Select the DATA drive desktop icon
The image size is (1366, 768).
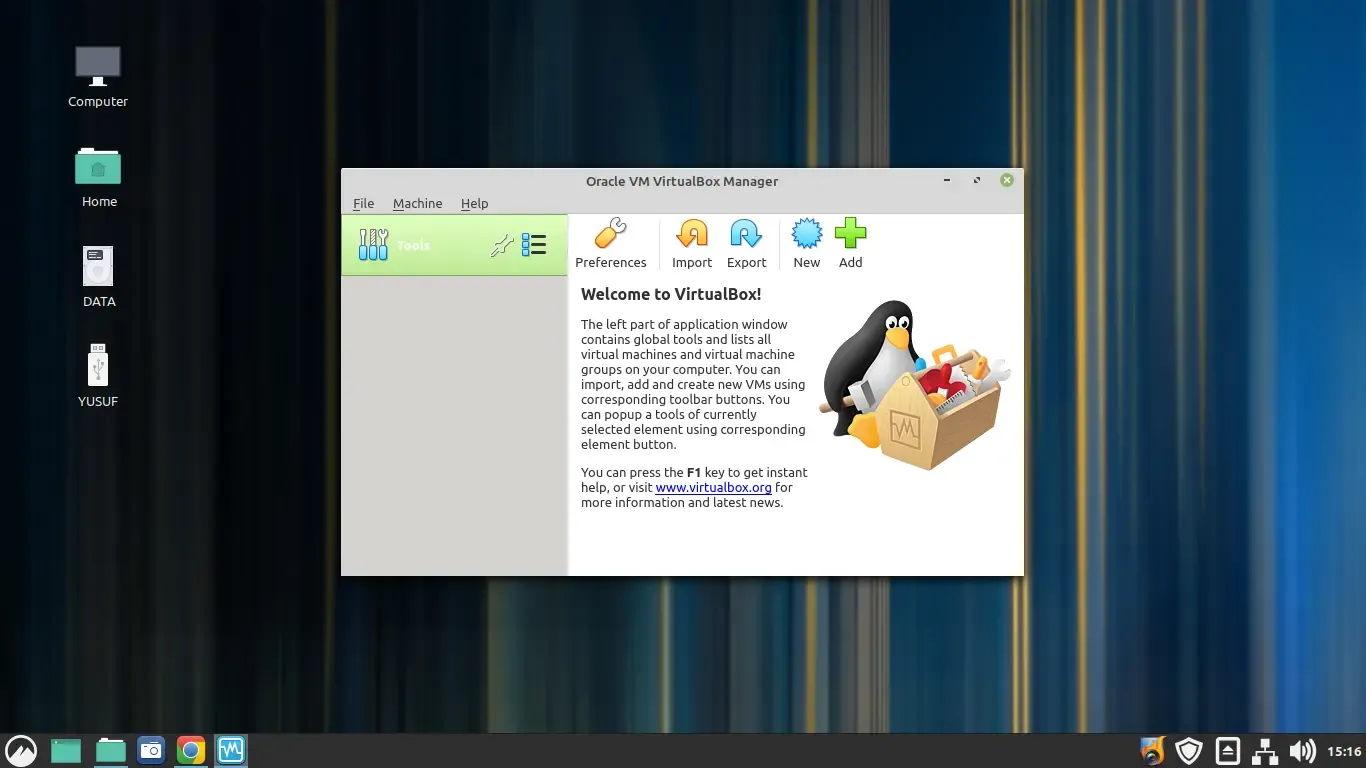(98, 277)
